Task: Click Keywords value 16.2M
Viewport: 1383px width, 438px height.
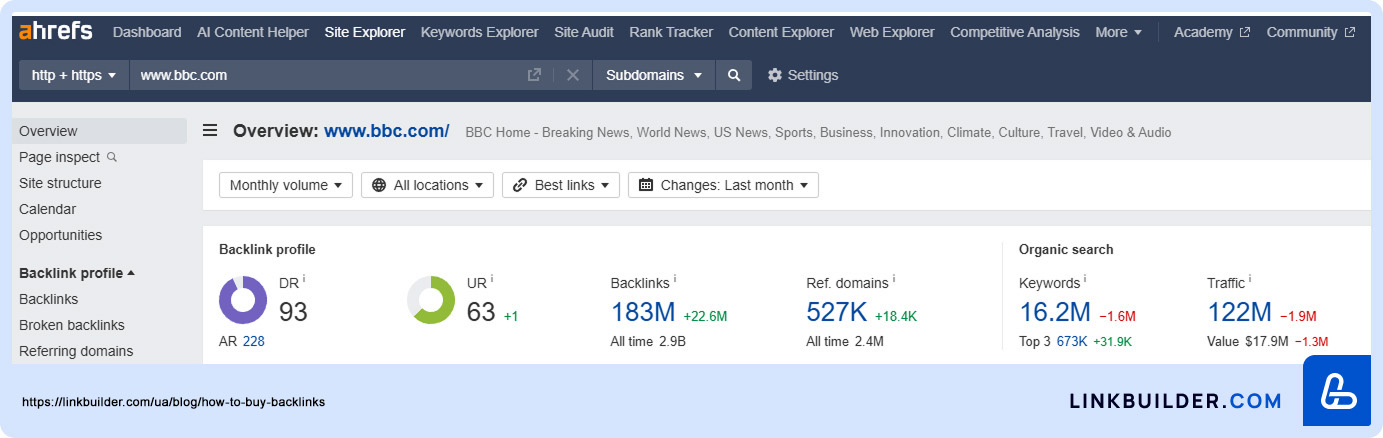Action: pos(1055,312)
